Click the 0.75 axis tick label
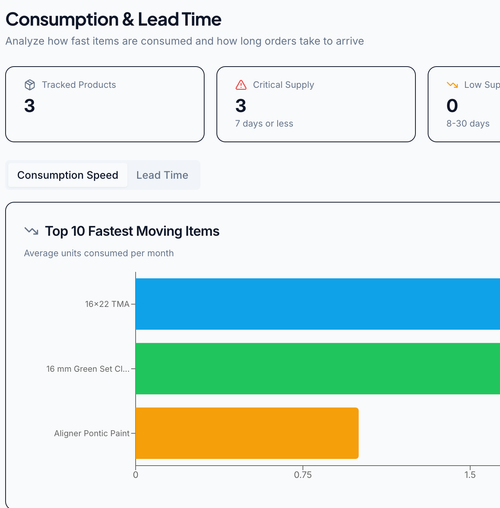The height and width of the screenshot is (508, 500). coord(303,475)
